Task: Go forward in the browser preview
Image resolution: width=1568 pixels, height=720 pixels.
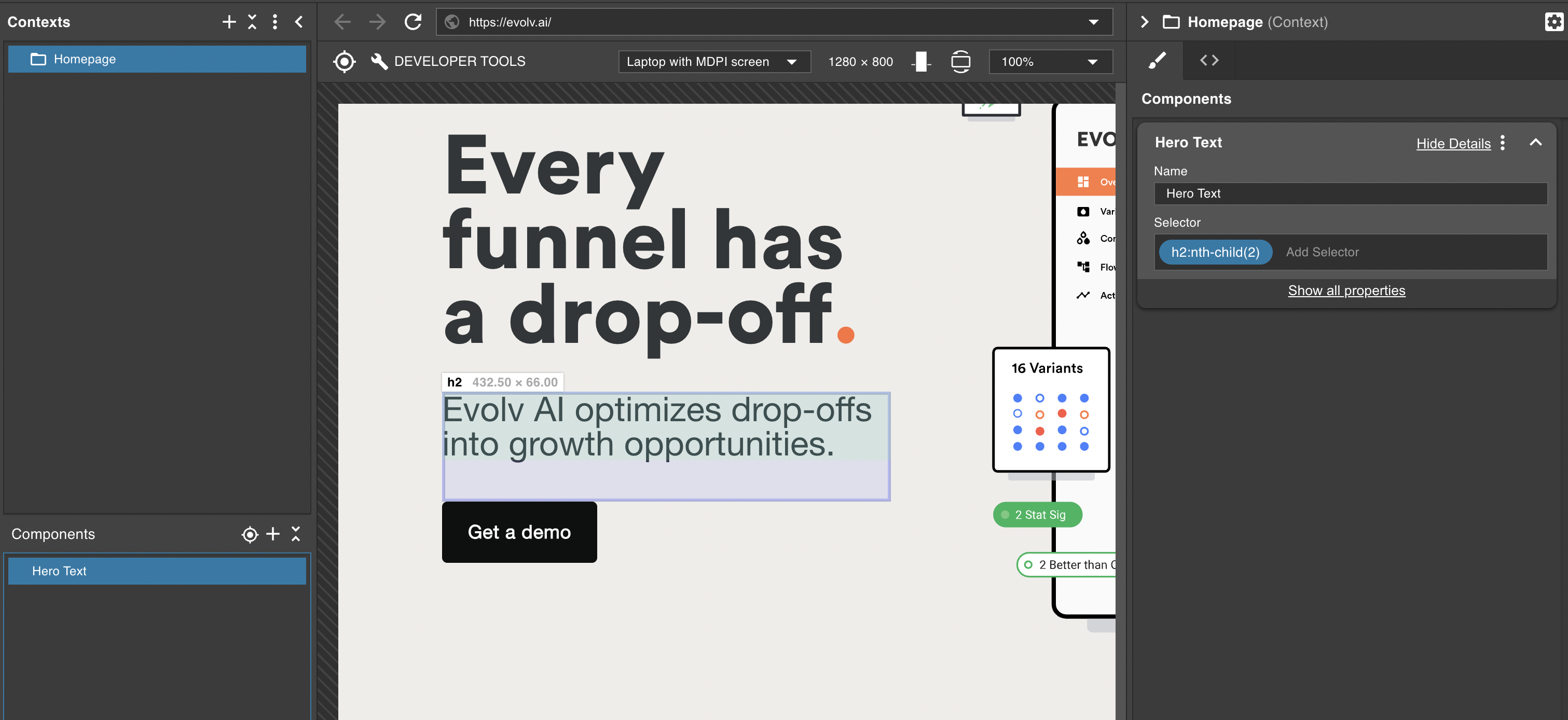Action: [377, 22]
